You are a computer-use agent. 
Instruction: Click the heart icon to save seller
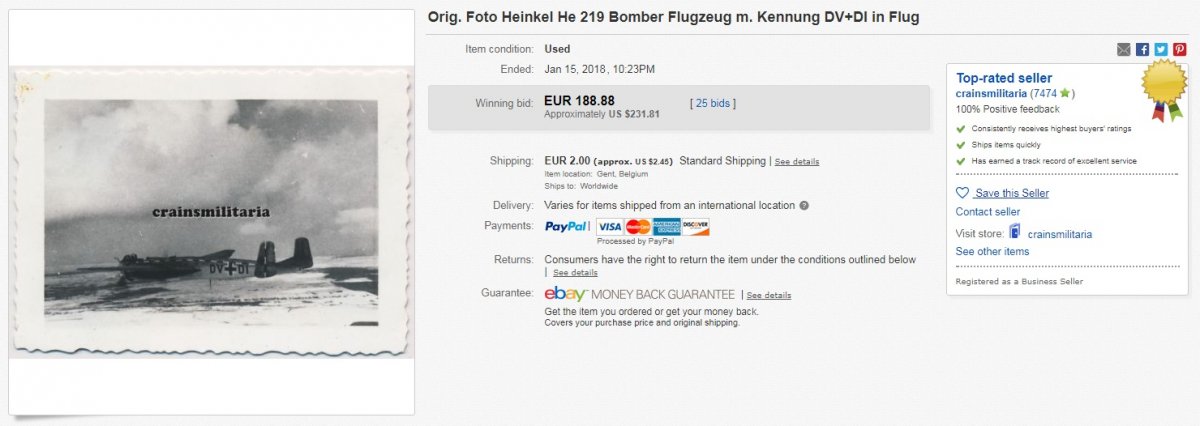click(962, 193)
